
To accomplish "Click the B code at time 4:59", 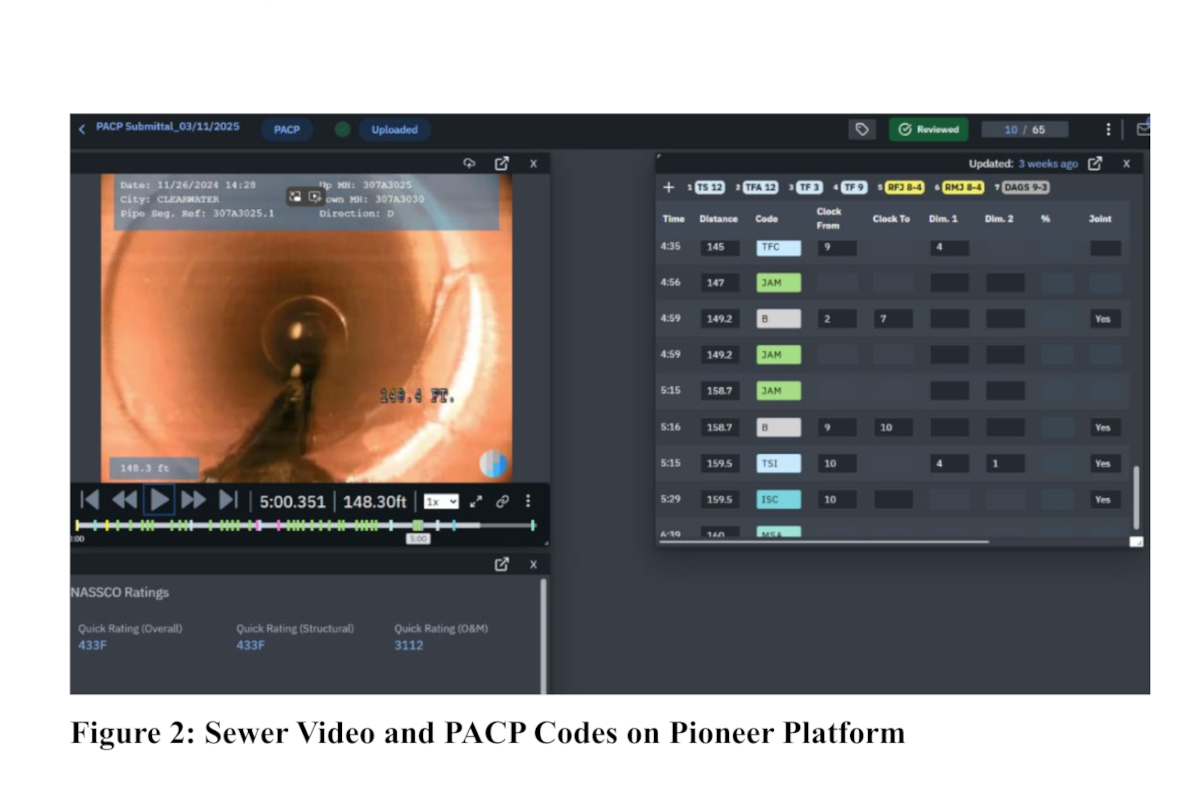I will [x=778, y=319].
